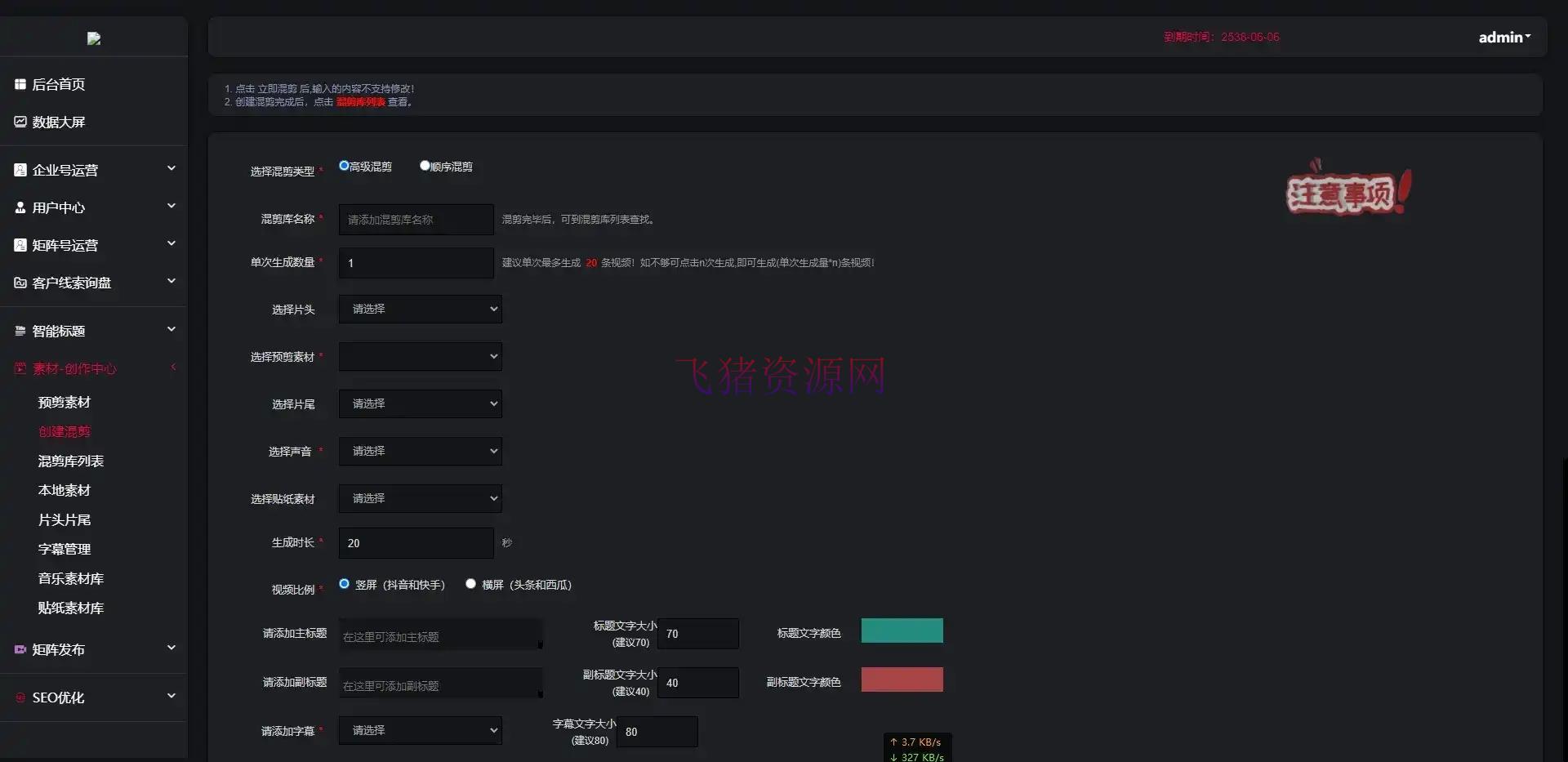
Task: Select the 数据大屏 dashboard icon
Action: 20,121
